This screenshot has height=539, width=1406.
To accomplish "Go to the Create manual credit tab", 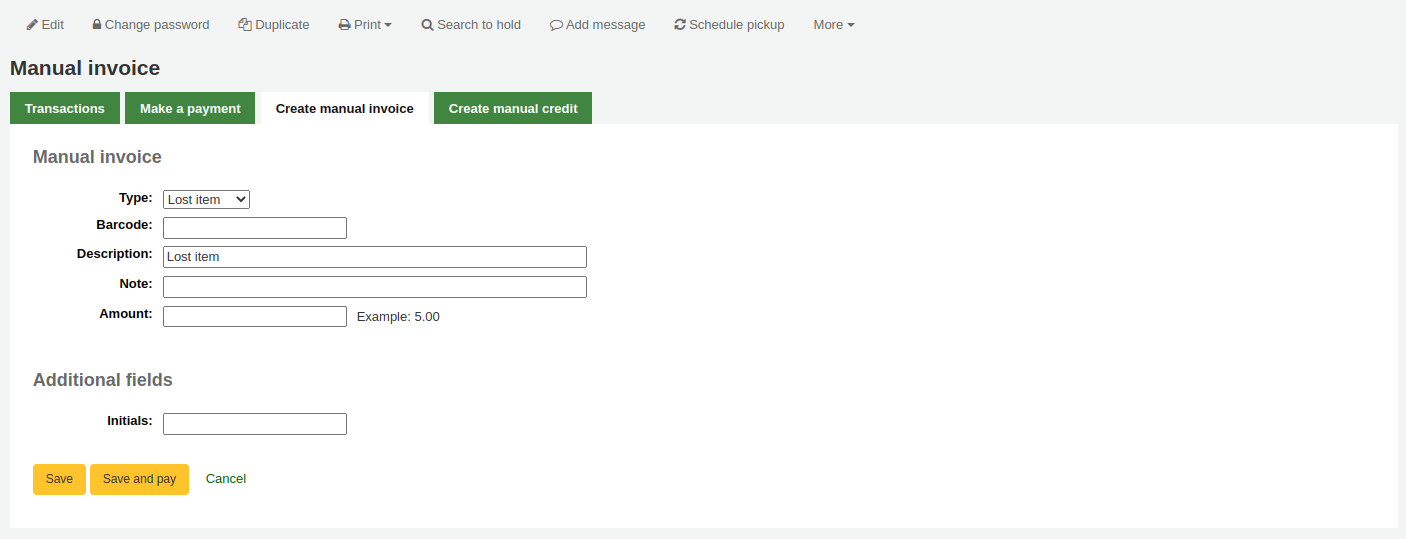I will click(513, 108).
